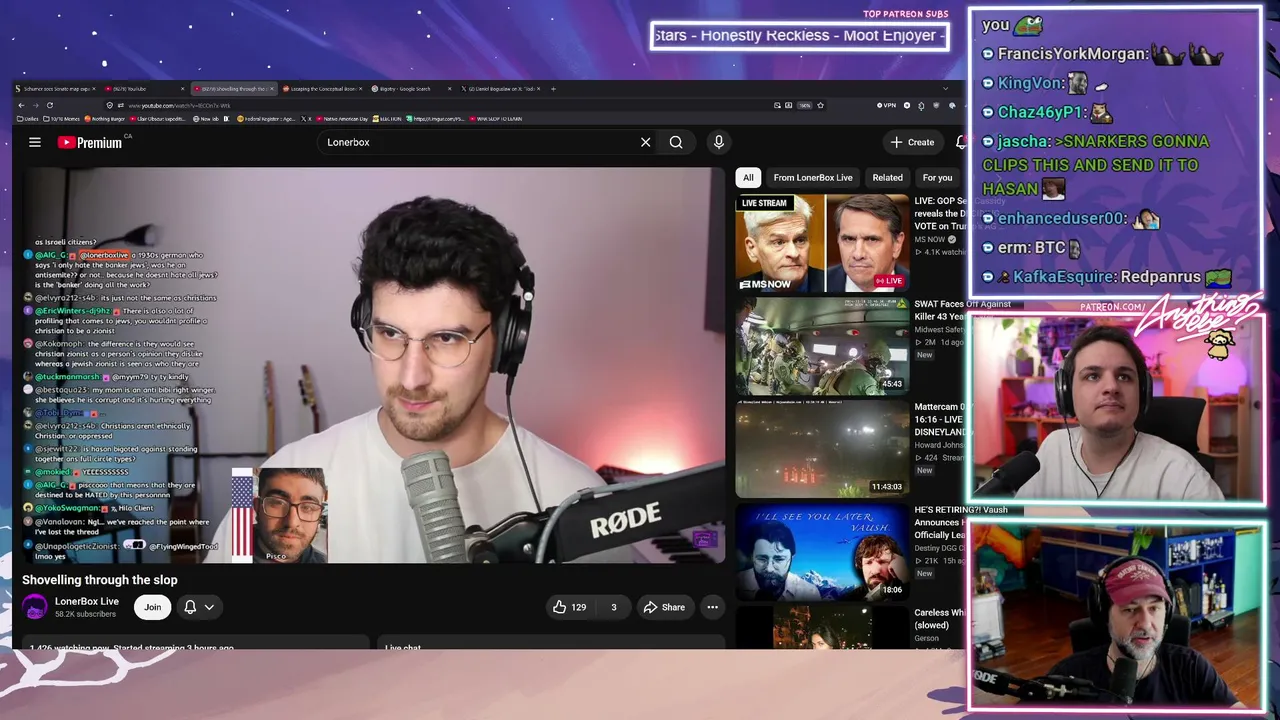Click the YouTube search magnifier button
This screenshot has height=720, width=1280.
(676, 142)
